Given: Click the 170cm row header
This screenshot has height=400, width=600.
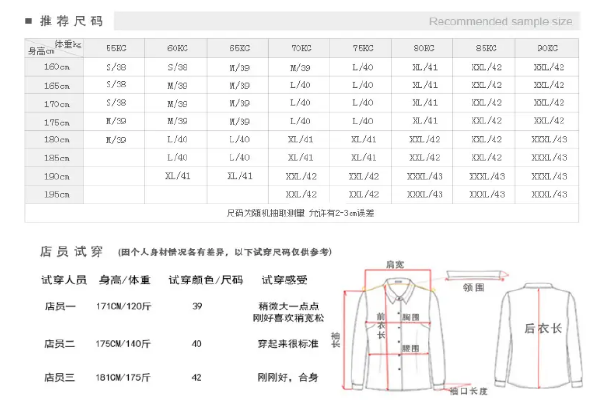Looking at the screenshot, I should tap(54, 104).
